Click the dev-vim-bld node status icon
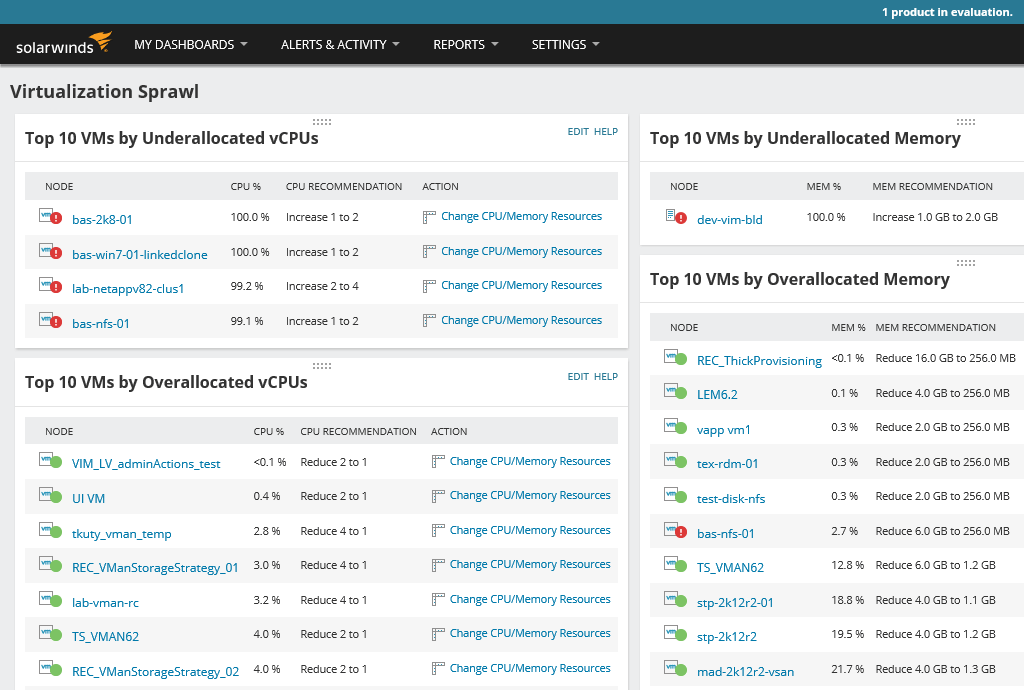This screenshot has width=1024, height=690. 675,216
